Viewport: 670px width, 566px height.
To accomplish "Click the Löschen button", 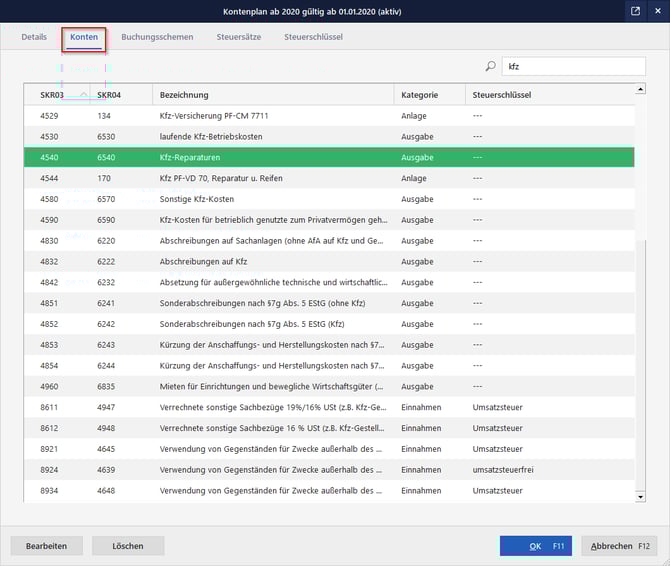I will 128,546.
